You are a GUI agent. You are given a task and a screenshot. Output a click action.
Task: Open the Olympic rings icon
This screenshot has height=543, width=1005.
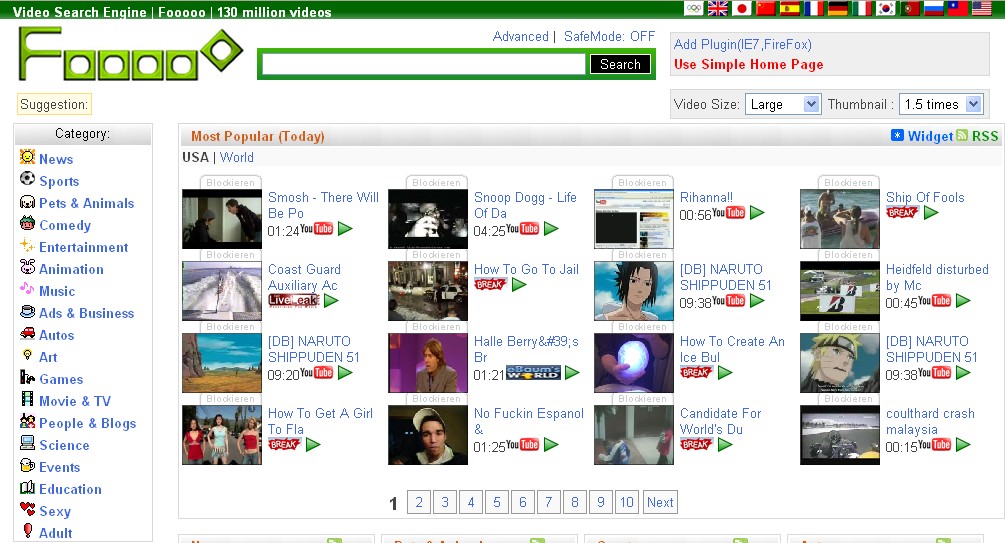[694, 8]
